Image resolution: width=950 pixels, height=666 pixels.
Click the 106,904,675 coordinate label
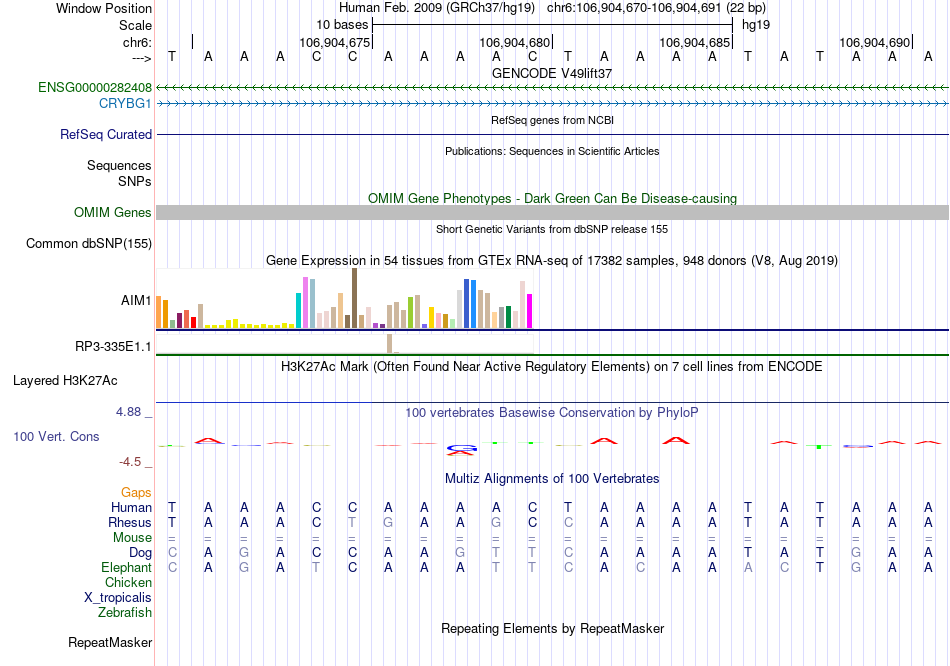click(x=334, y=42)
